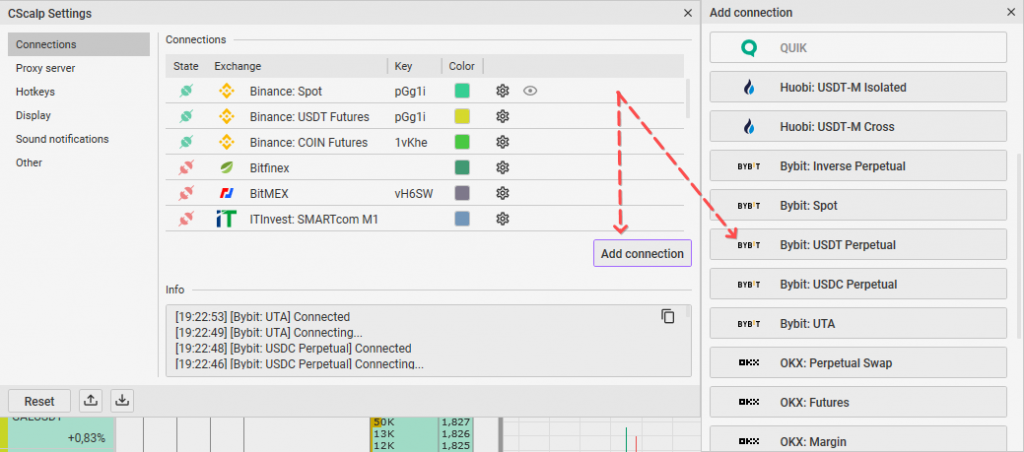This screenshot has height=452, width=1024.
Task: Select key text 1vKhe on COIN Futures
Action: pyautogui.click(x=411, y=142)
